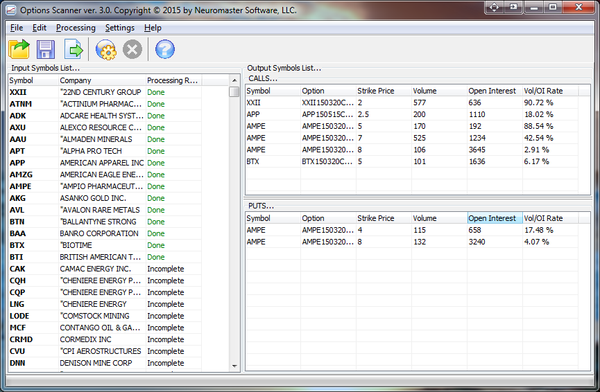The width and height of the screenshot is (600, 392).
Task: Select AMPE call row with volume 525
Action: tap(412, 138)
